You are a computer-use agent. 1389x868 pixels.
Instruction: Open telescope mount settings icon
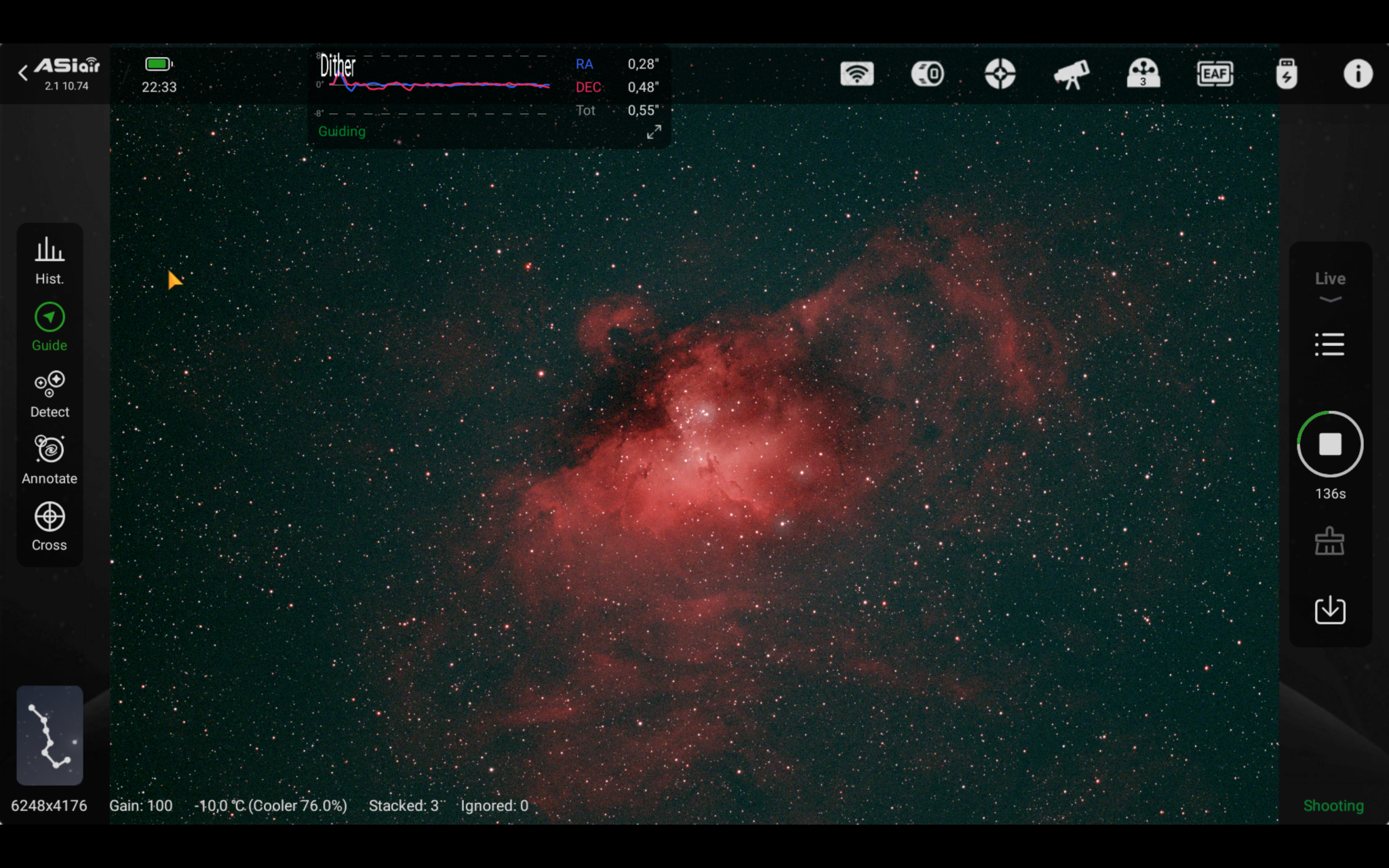tap(1072, 74)
